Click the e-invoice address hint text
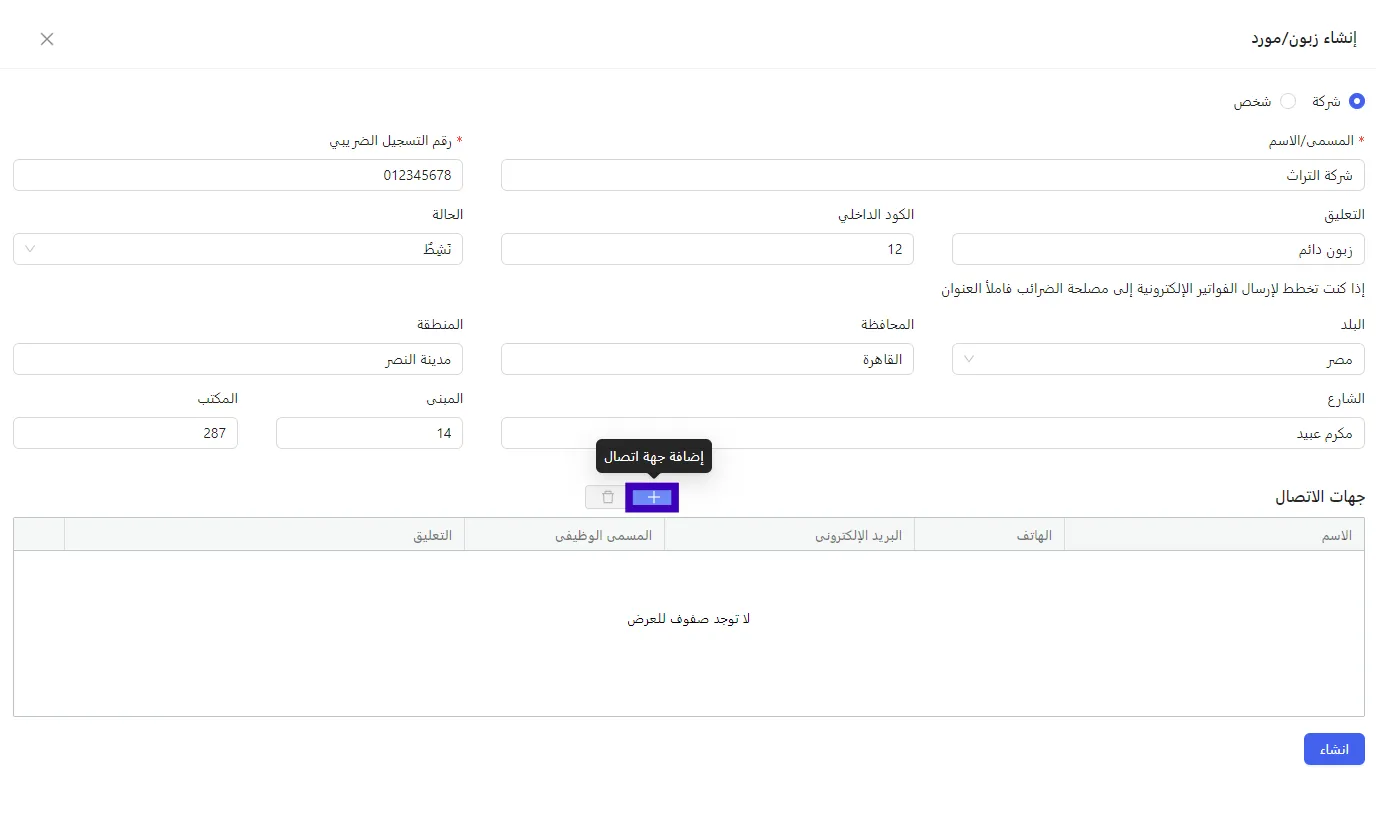1376x832 pixels. coord(1153,290)
